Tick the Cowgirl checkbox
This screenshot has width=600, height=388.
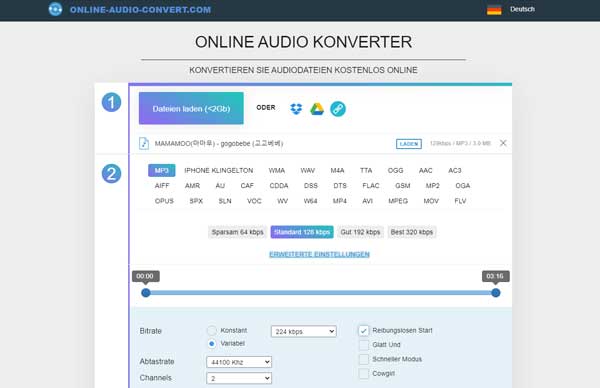click(364, 373)
